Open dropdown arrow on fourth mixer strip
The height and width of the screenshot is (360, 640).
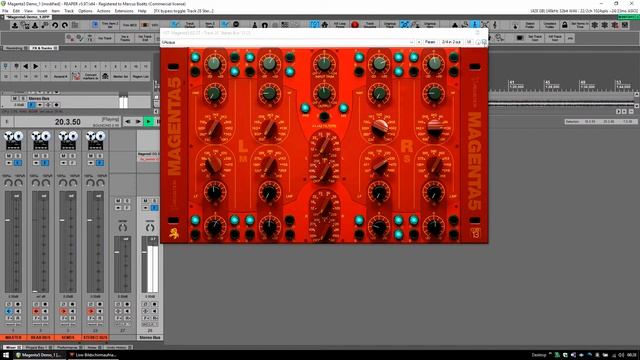tap(91, 163)
